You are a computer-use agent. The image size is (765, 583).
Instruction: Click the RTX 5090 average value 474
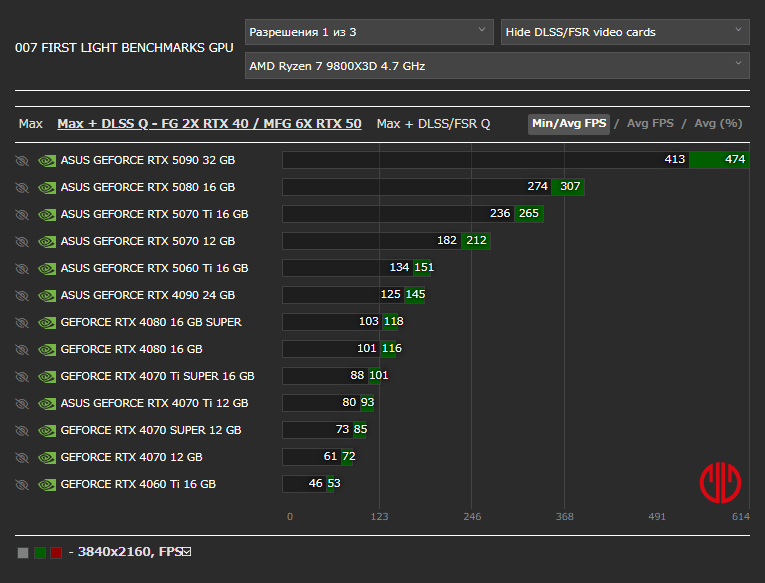(735, 159)
